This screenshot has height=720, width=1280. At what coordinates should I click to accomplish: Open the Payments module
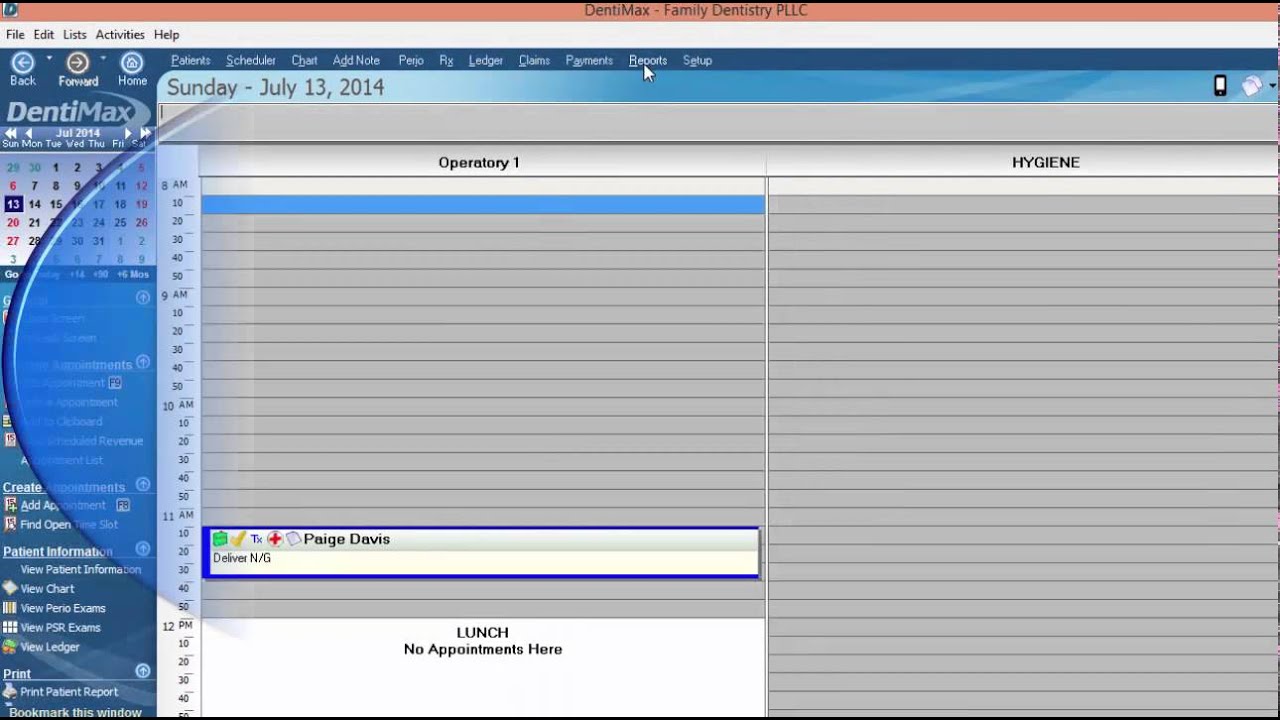point(589,61)
